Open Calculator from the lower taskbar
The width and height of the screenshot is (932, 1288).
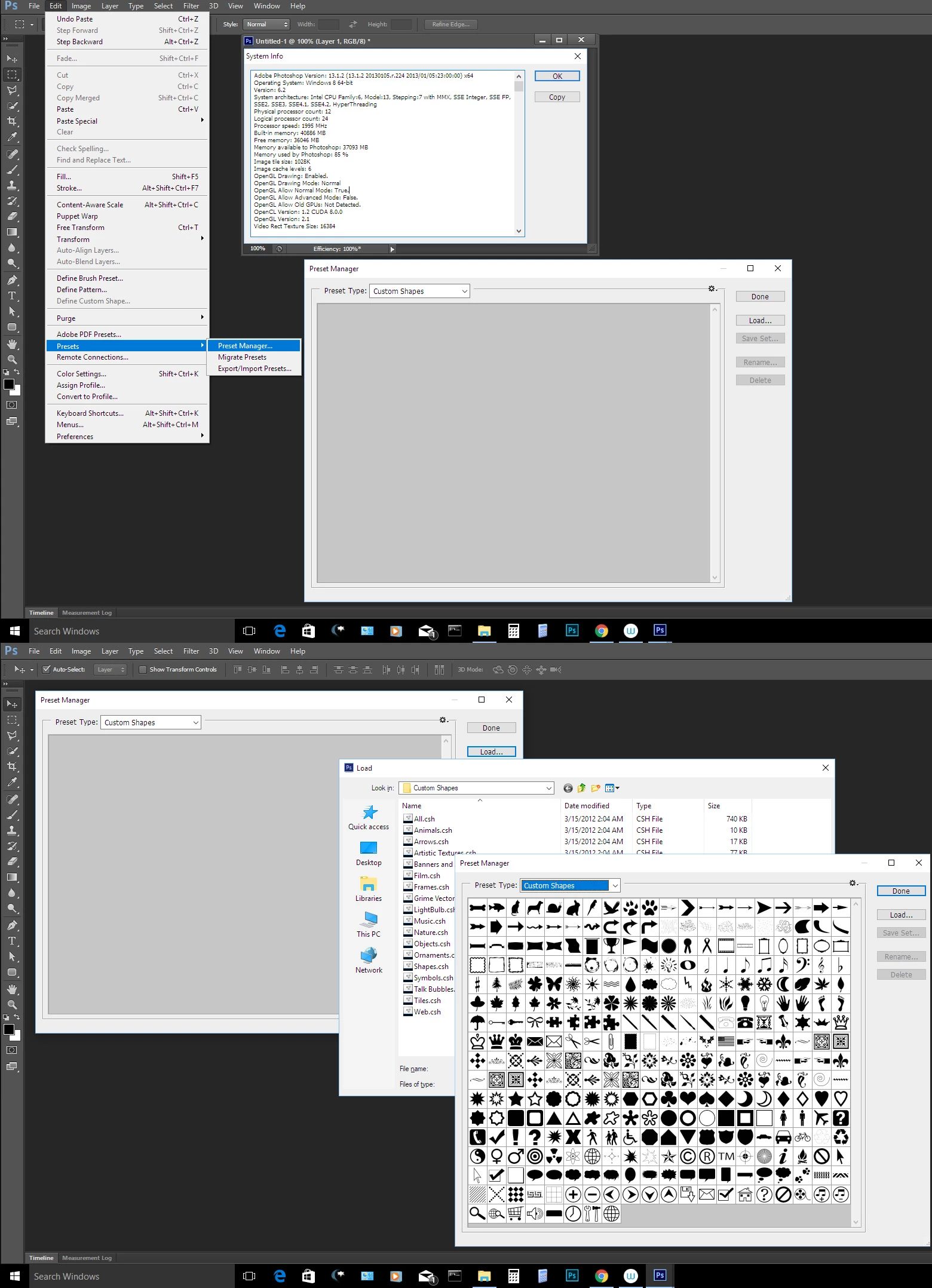pos(513,1276)
